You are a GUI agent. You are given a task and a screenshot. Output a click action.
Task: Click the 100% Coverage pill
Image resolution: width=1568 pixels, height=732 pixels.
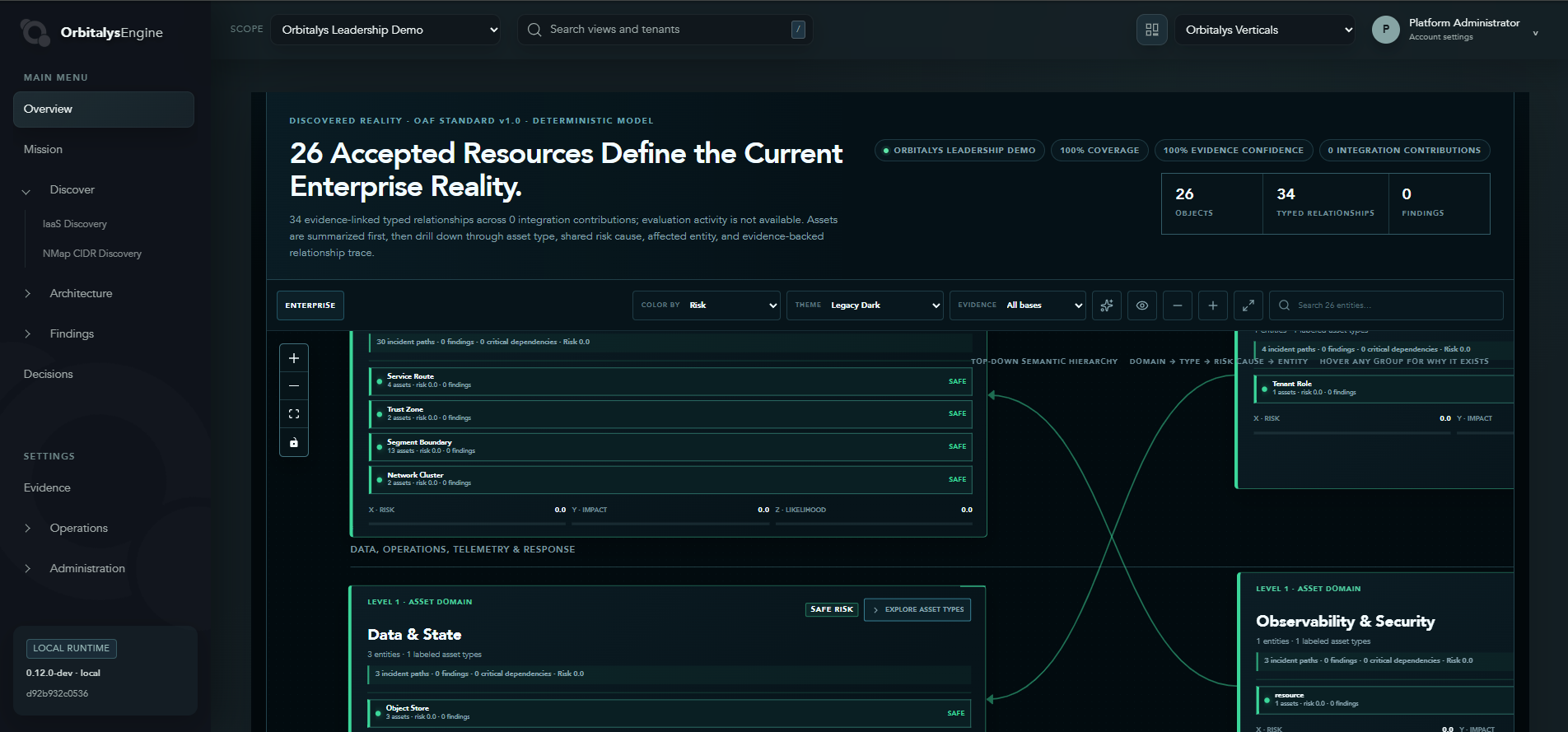point(1099,151)
